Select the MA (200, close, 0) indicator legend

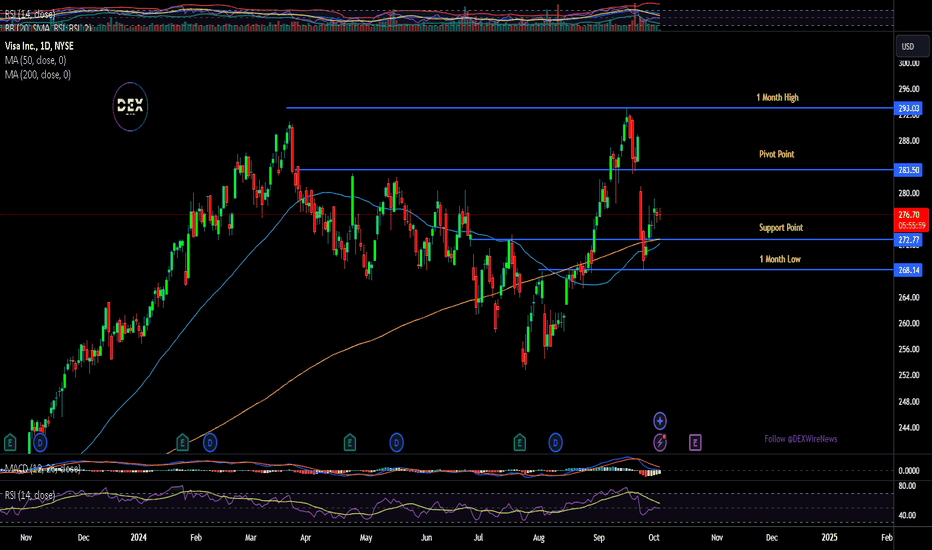tap(38, 74)
